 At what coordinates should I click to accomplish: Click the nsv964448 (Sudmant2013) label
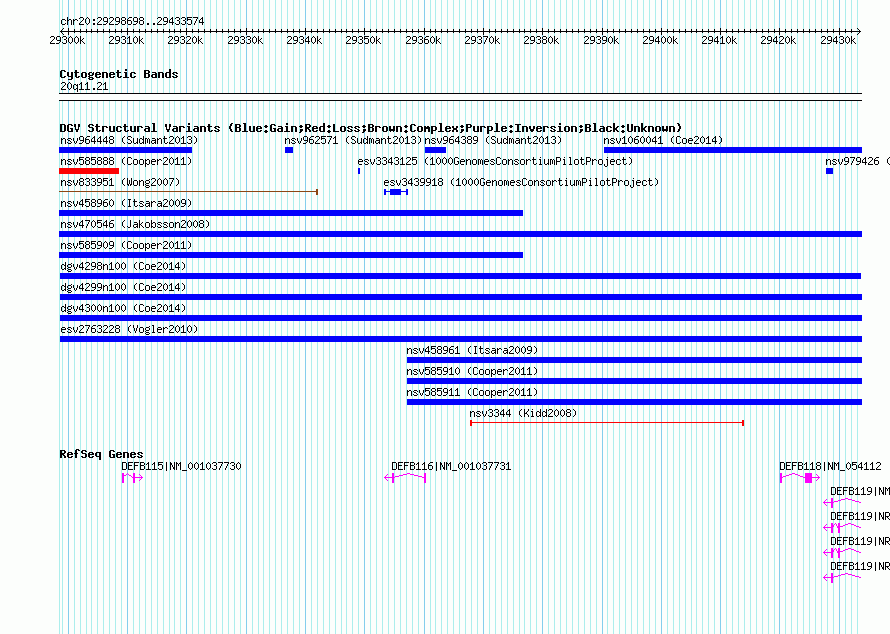pos(129,140)
